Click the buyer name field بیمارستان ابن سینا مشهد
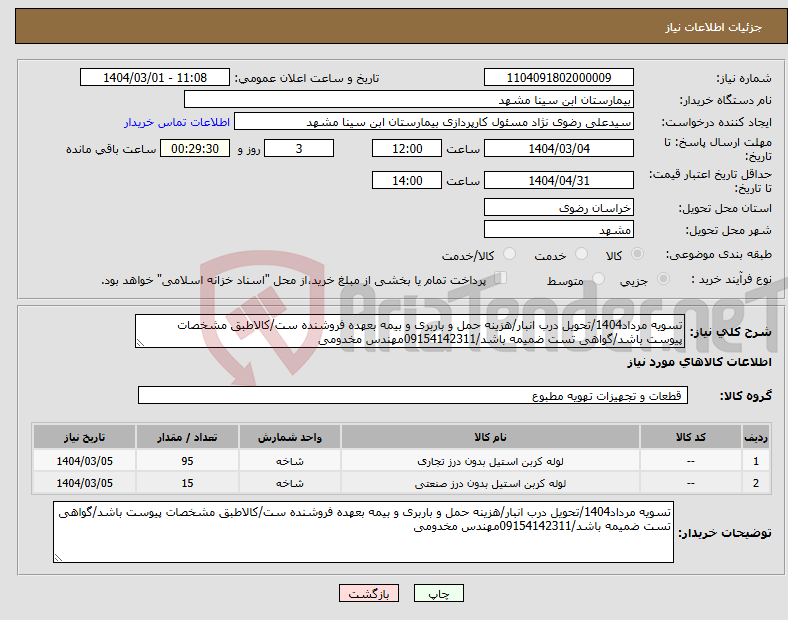Image resolution: width=788 pixels, height=620 pixels. [409, 99]
